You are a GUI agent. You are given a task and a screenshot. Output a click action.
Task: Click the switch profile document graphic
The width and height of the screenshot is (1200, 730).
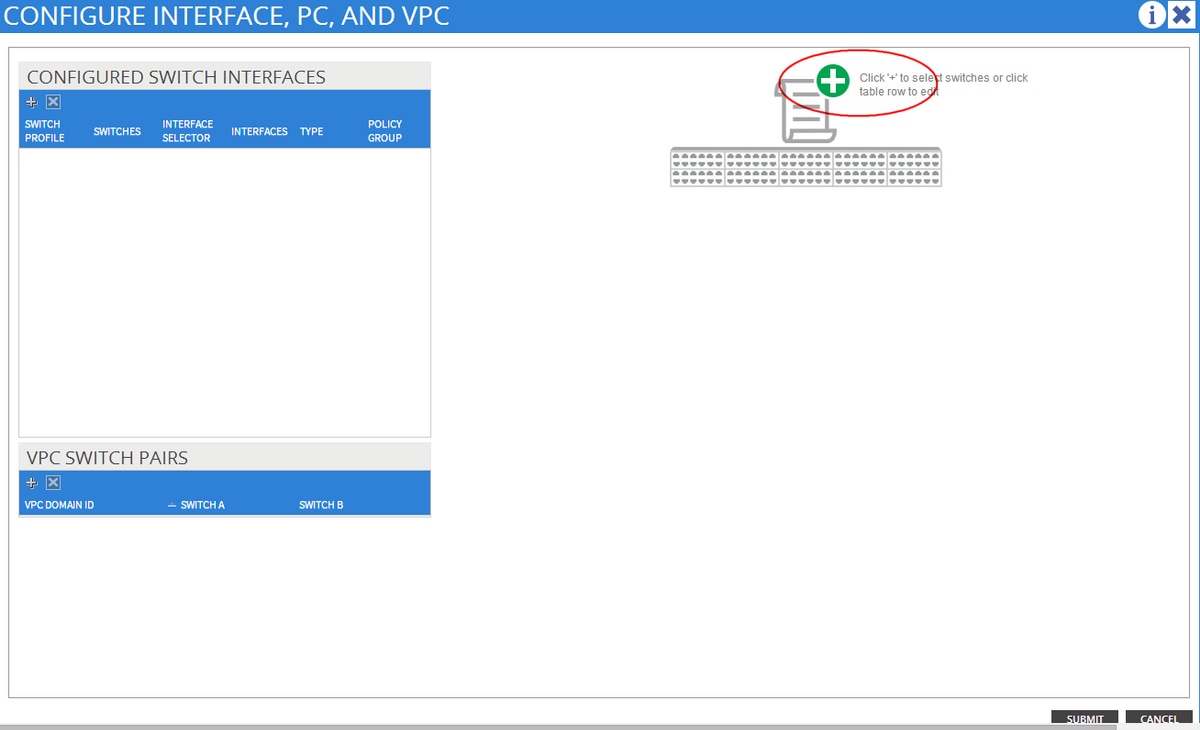(x=805, y=115)
